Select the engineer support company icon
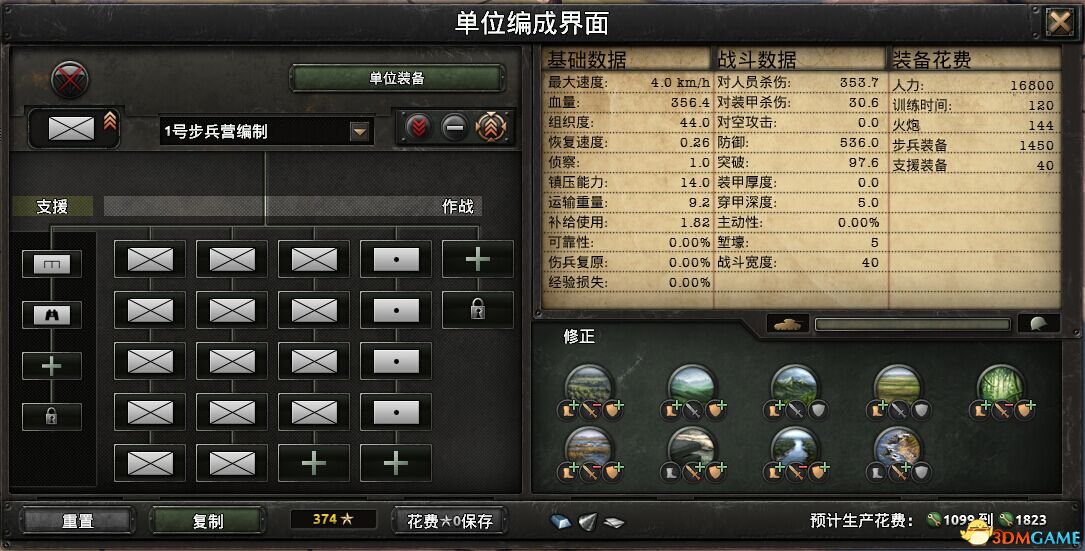The width and height of the screenshot is (1085, 551). [x=52, y=264]
